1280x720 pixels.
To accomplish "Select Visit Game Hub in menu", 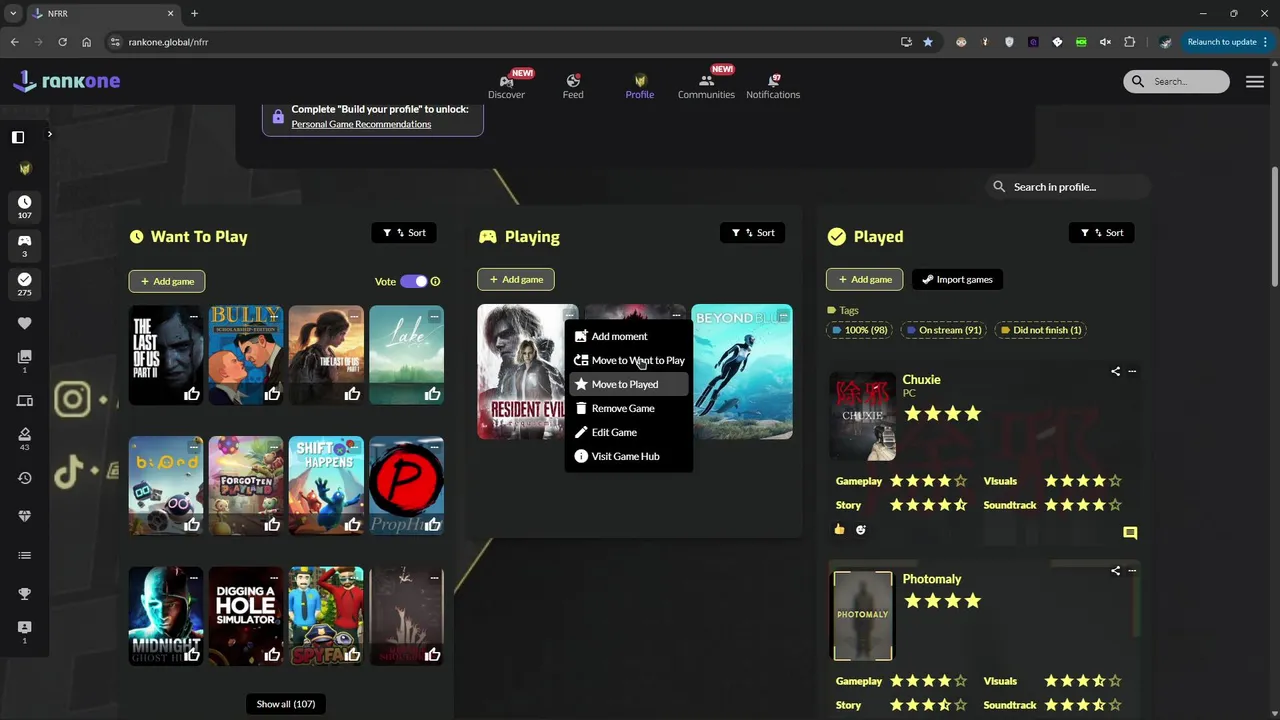I will [629, 456].
